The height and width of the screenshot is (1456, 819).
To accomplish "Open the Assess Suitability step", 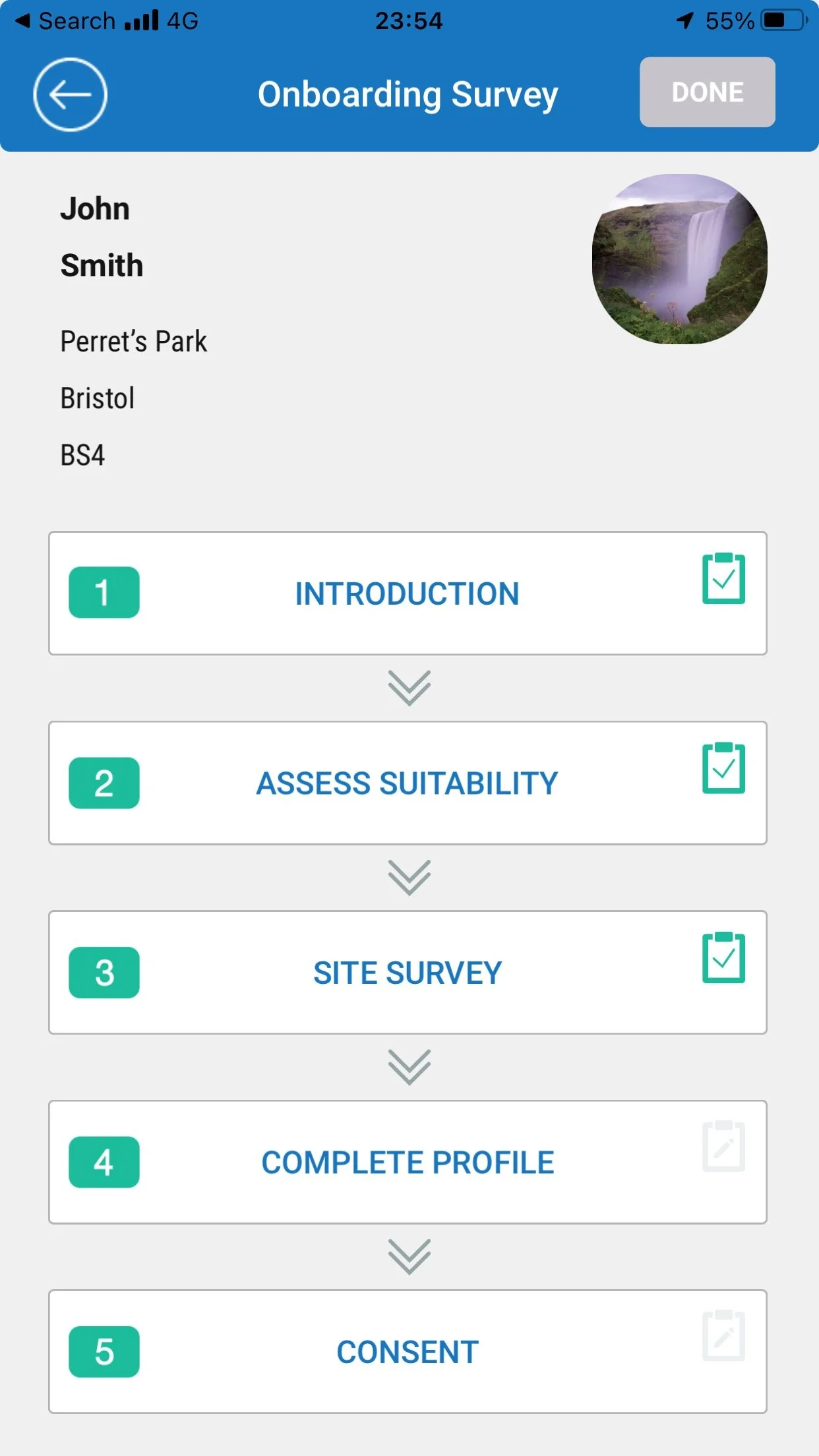I will pyautogui.click(x=408, y=783).
